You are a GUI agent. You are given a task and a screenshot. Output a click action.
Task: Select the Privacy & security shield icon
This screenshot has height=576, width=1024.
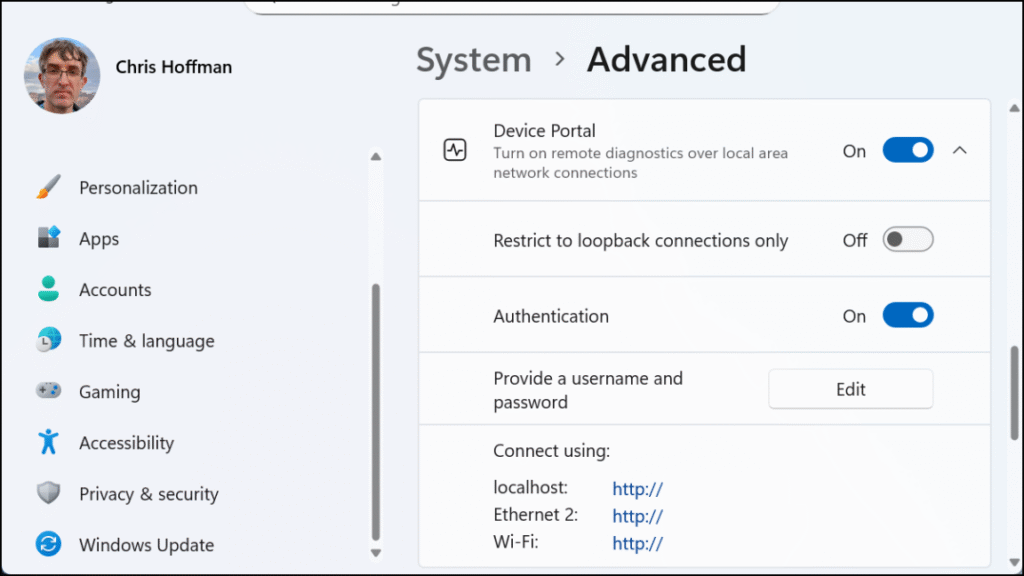(48, 493)
